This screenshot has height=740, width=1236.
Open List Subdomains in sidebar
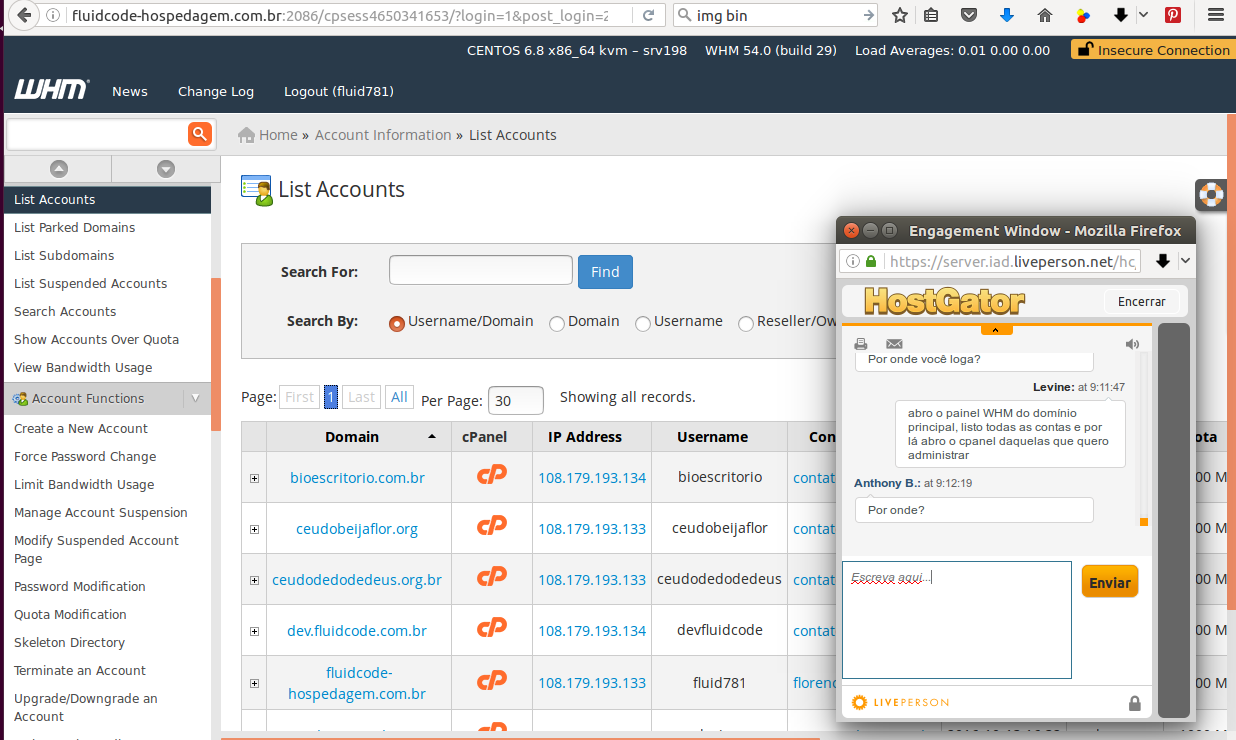tap(64, 255)
